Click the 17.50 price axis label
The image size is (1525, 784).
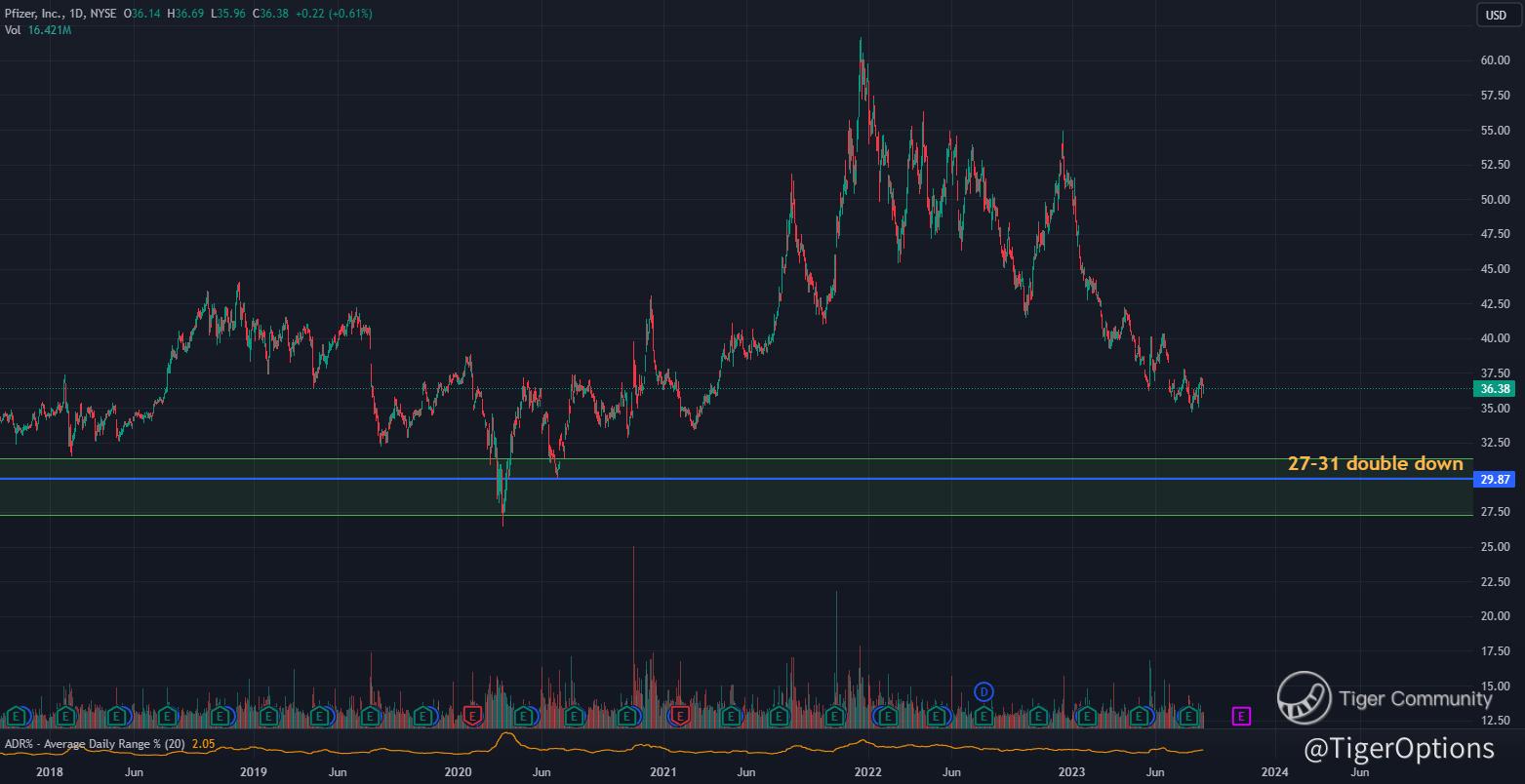coord(1496,651)
